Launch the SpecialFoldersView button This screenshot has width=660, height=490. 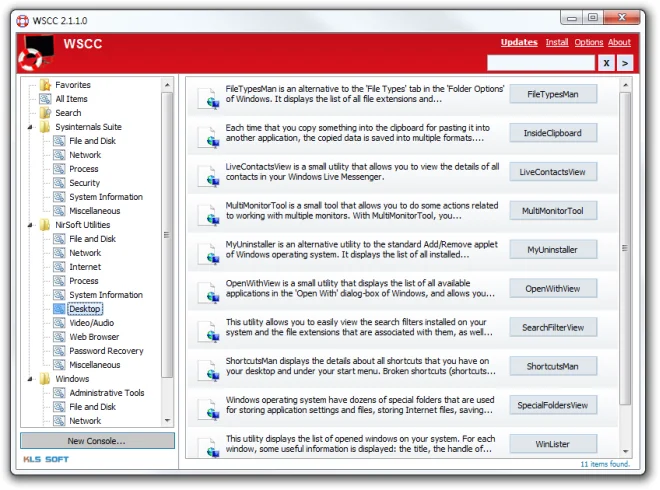[x=553, y=405]
